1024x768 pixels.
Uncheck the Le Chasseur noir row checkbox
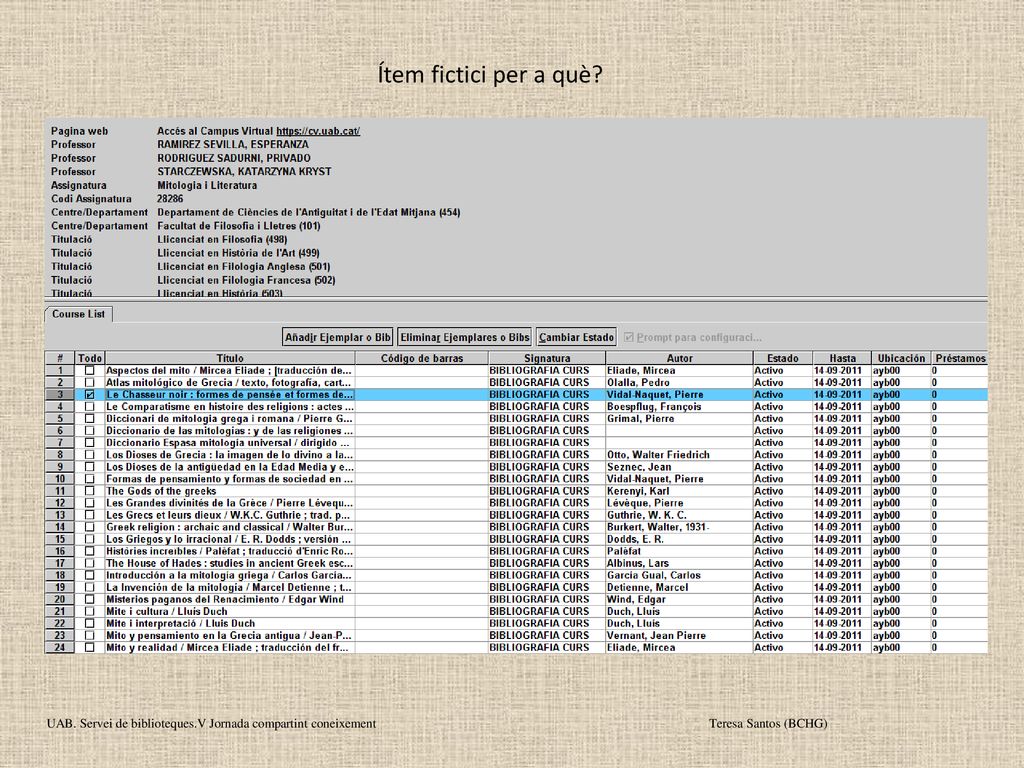[89, 394]
